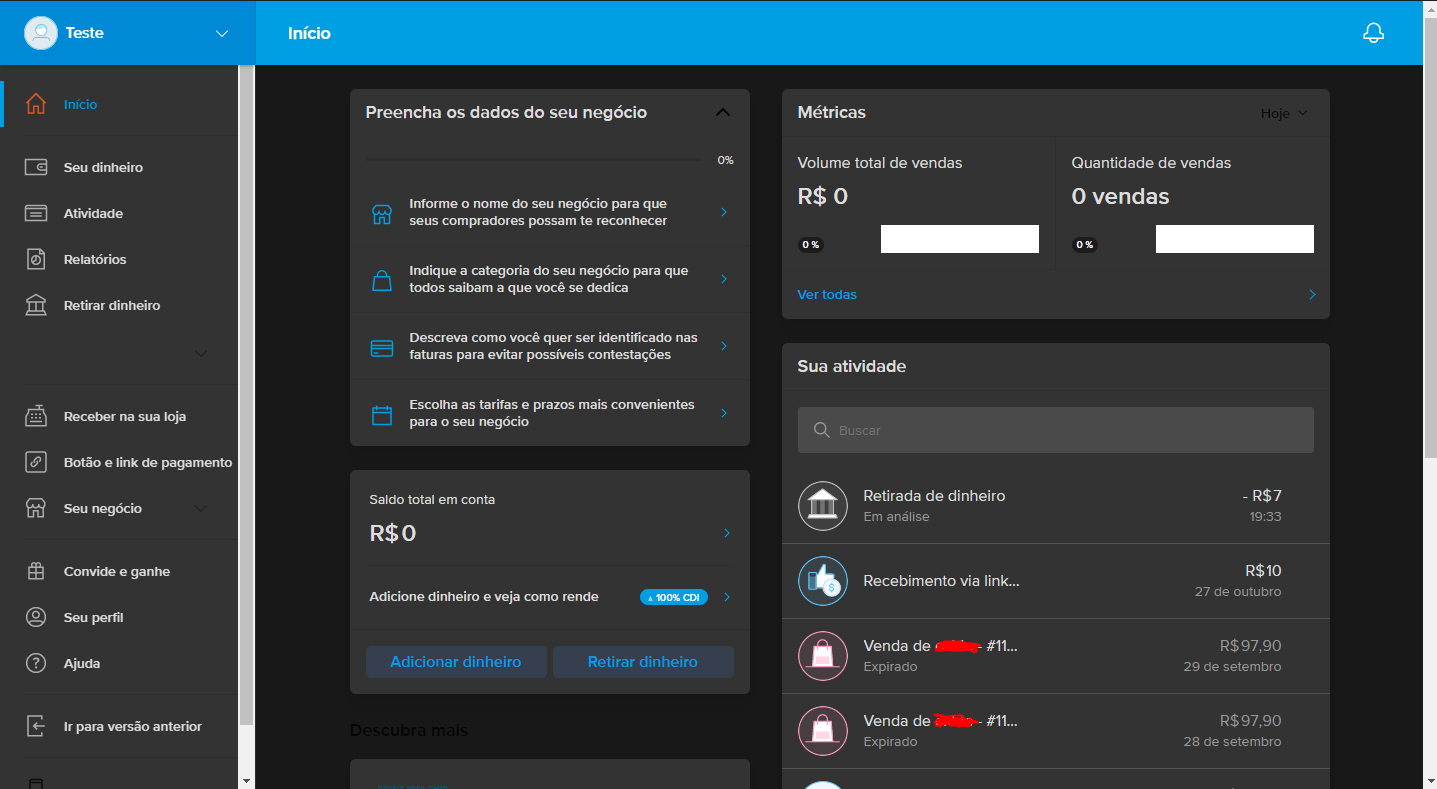This screenshot has height=789, width=1437.
Task: Click the Ajuda question mark icon
Action: point(36,663)
